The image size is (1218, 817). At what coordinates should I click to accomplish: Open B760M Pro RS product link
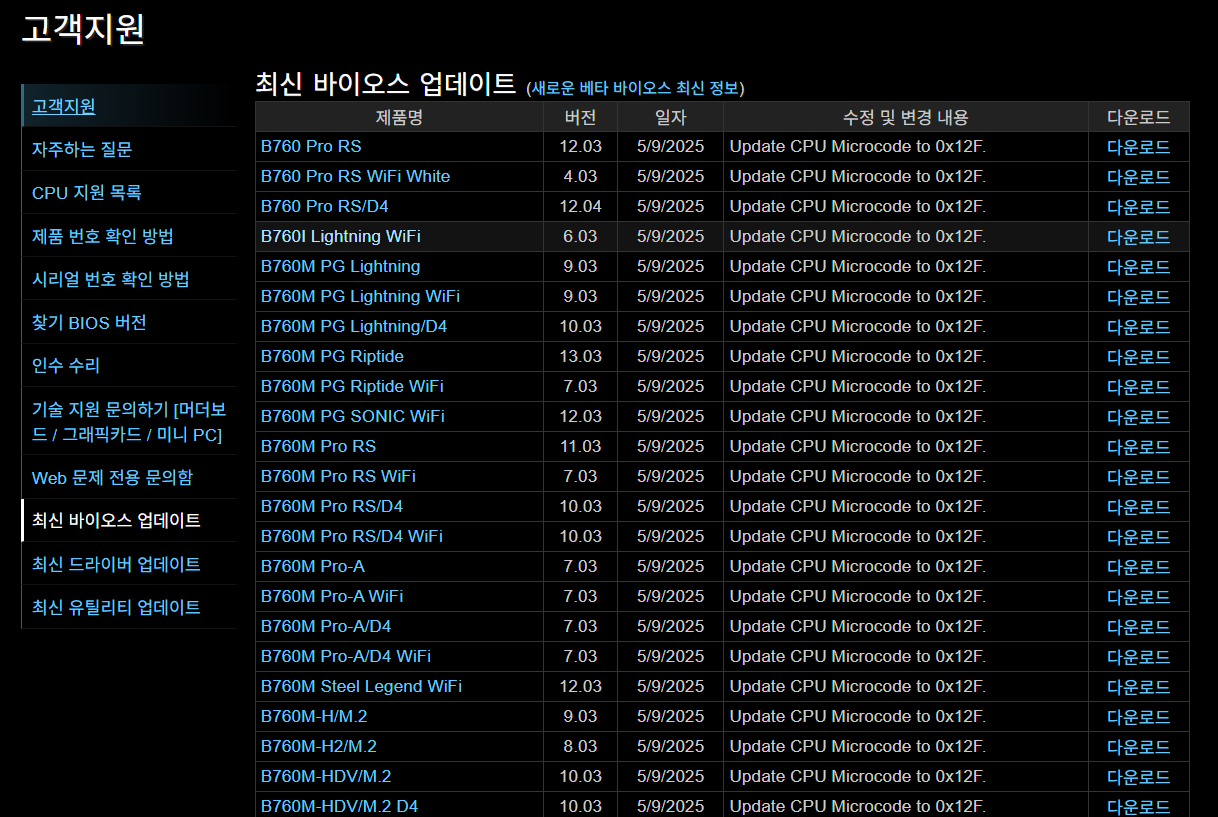coord(318,446)
